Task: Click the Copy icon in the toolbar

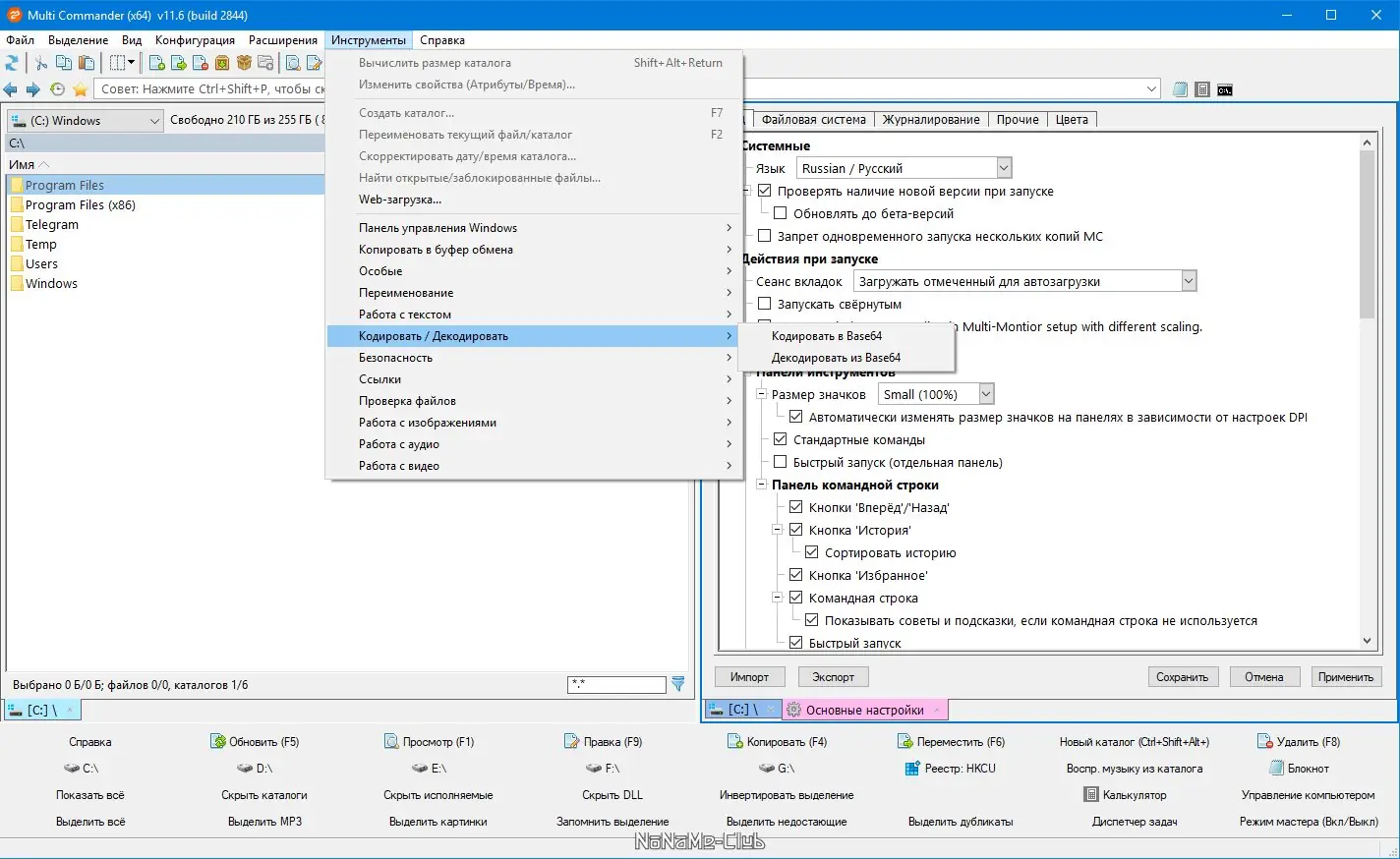Action: point(64,63)
